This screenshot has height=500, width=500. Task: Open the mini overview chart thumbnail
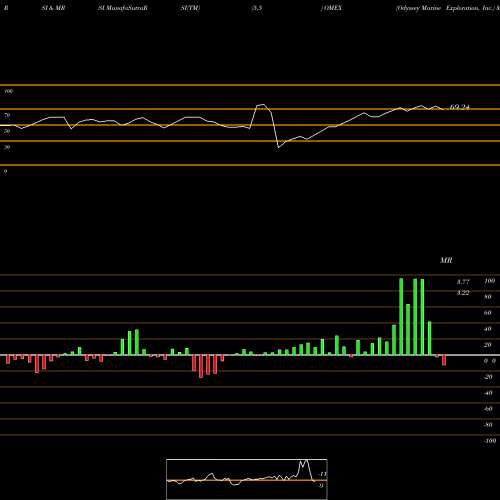(247, 479)
